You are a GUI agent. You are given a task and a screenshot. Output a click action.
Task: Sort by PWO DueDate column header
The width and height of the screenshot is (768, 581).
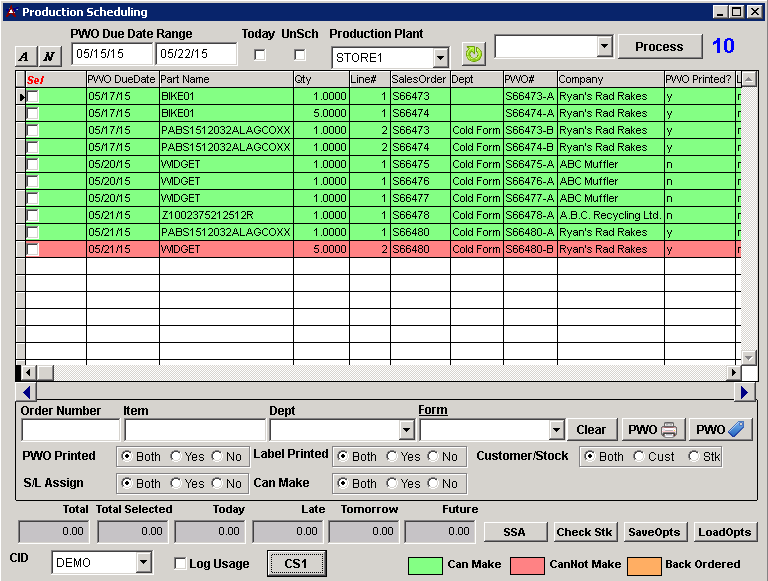pyautogui.click(x=122, y=79)
